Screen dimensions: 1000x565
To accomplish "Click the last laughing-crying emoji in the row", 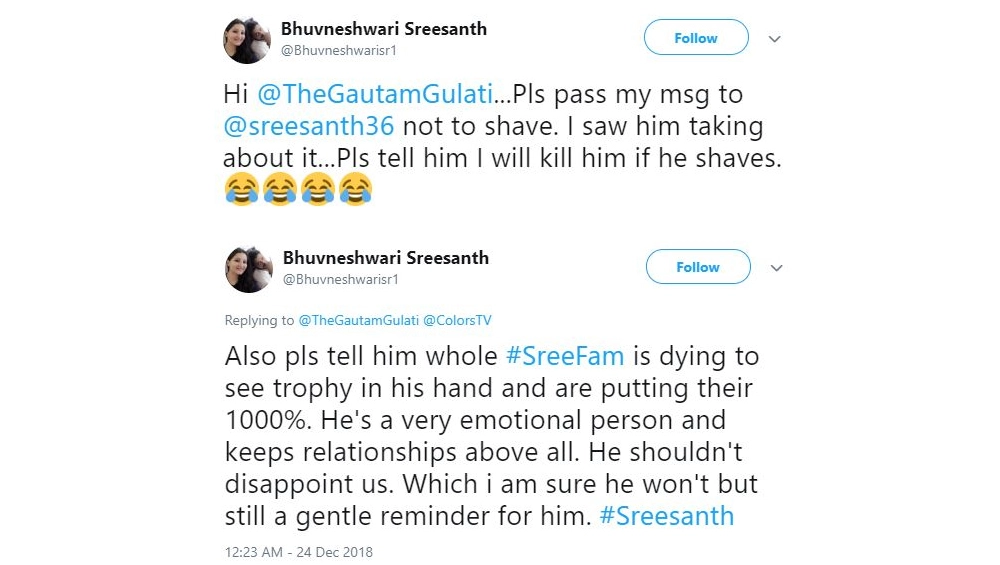I will coord(355,188).
